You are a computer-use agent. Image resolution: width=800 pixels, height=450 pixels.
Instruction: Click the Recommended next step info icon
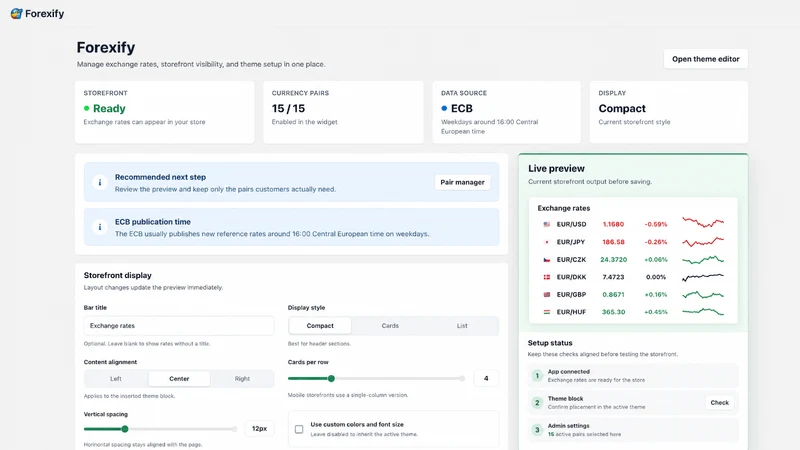click(100, 182)
